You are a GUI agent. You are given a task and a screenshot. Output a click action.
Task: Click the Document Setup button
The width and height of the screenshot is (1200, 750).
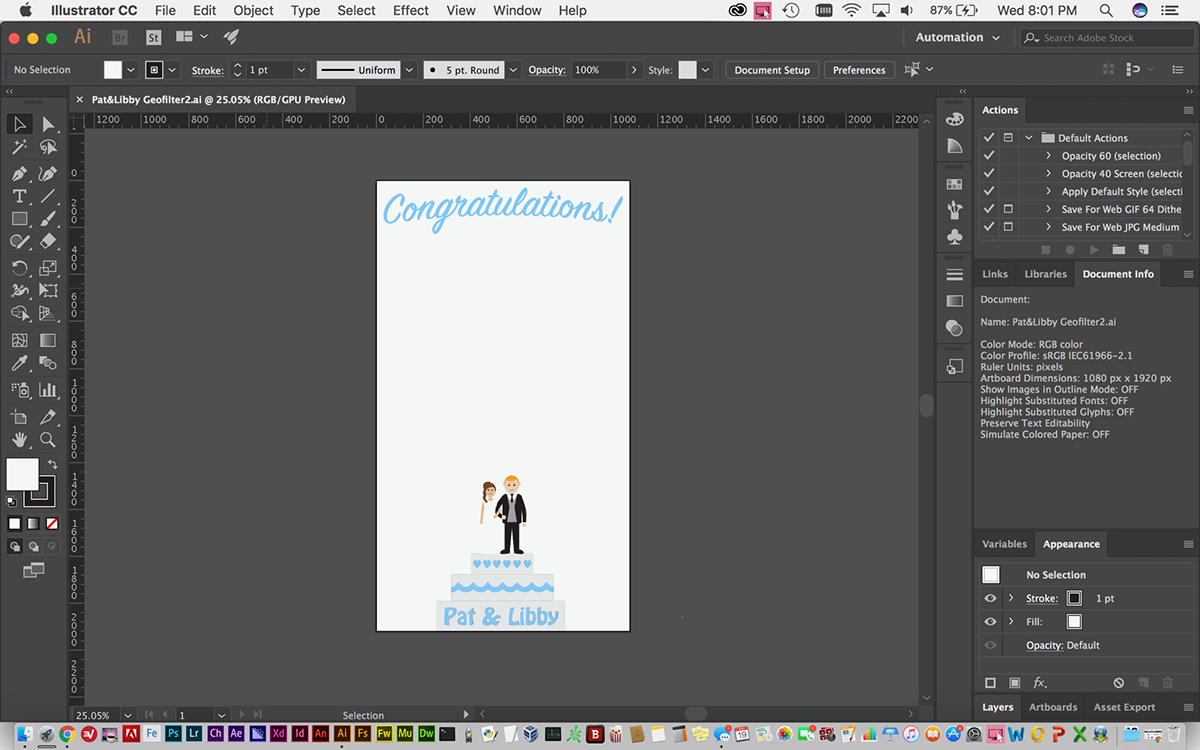(x=772, y=70)
